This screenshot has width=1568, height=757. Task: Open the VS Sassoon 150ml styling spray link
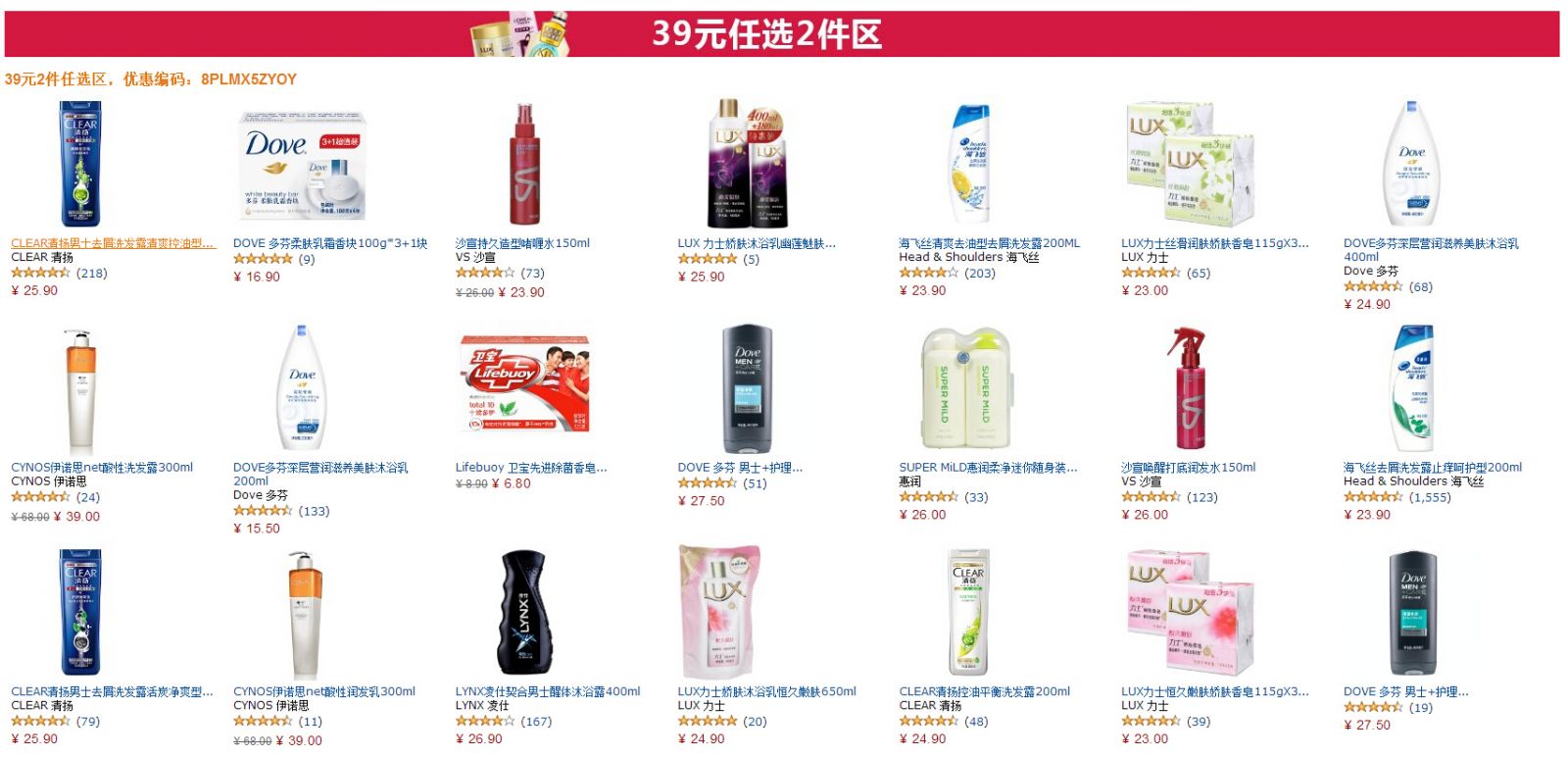point(522,243)
